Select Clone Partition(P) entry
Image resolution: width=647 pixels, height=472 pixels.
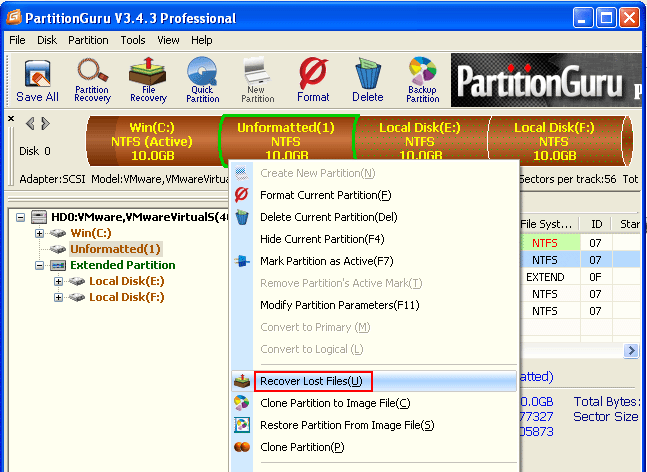(x=374, y=447)
